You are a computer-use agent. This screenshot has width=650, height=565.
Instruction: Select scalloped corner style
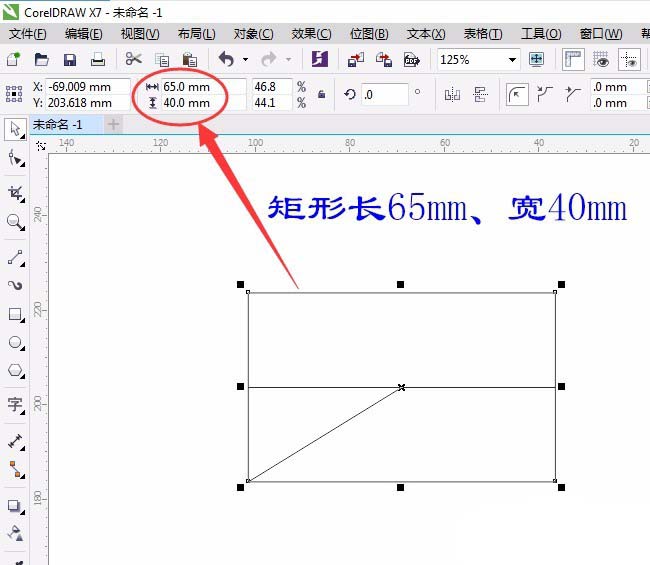[x=545, y=95]
